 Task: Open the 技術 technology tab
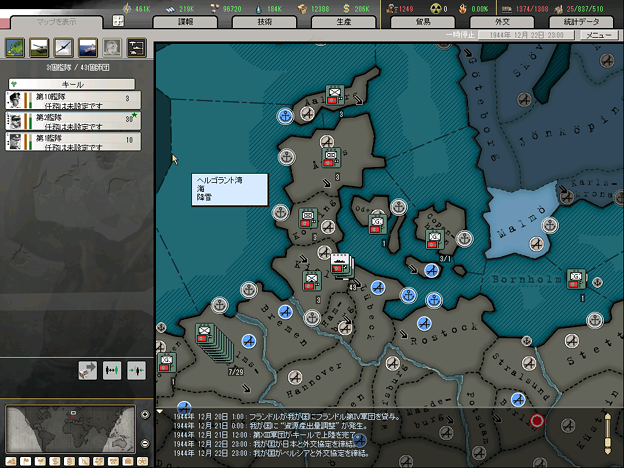tap(265, 22)
